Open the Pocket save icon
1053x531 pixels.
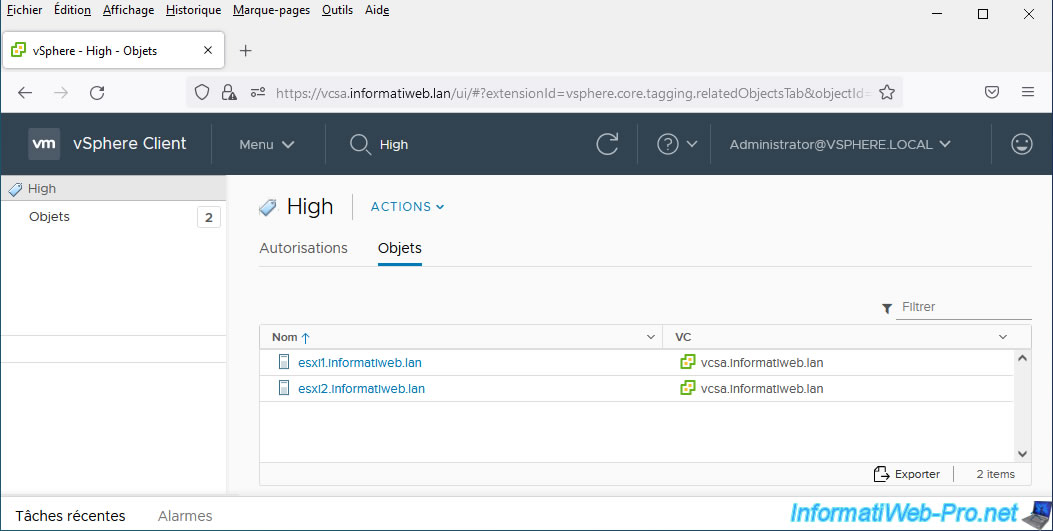click(992, 92)
